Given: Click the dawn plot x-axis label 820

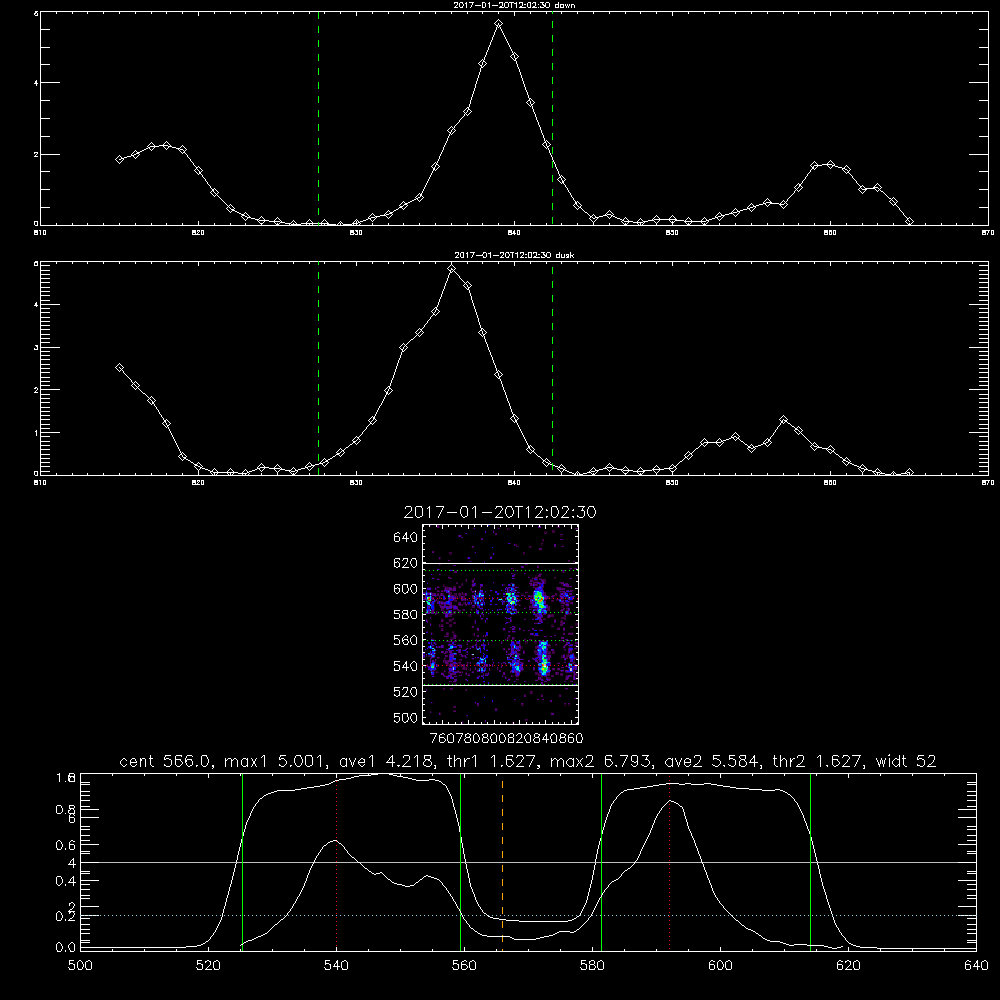Looking at the screenshot, I should coord(198,233).
